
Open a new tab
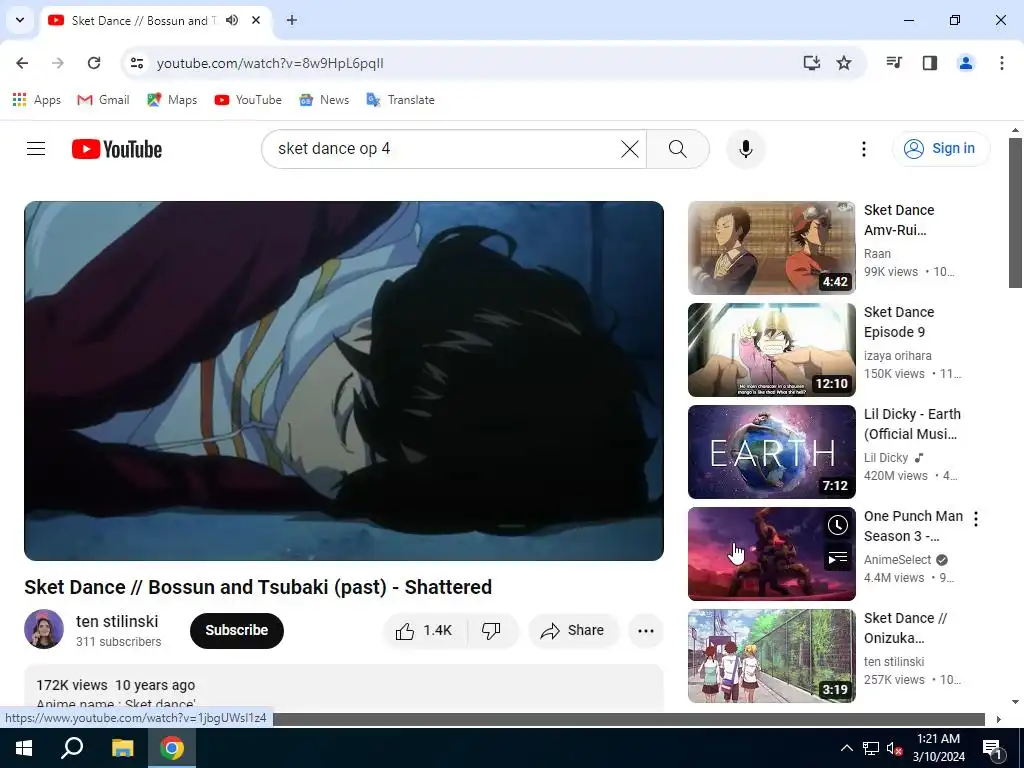point(292,20)
